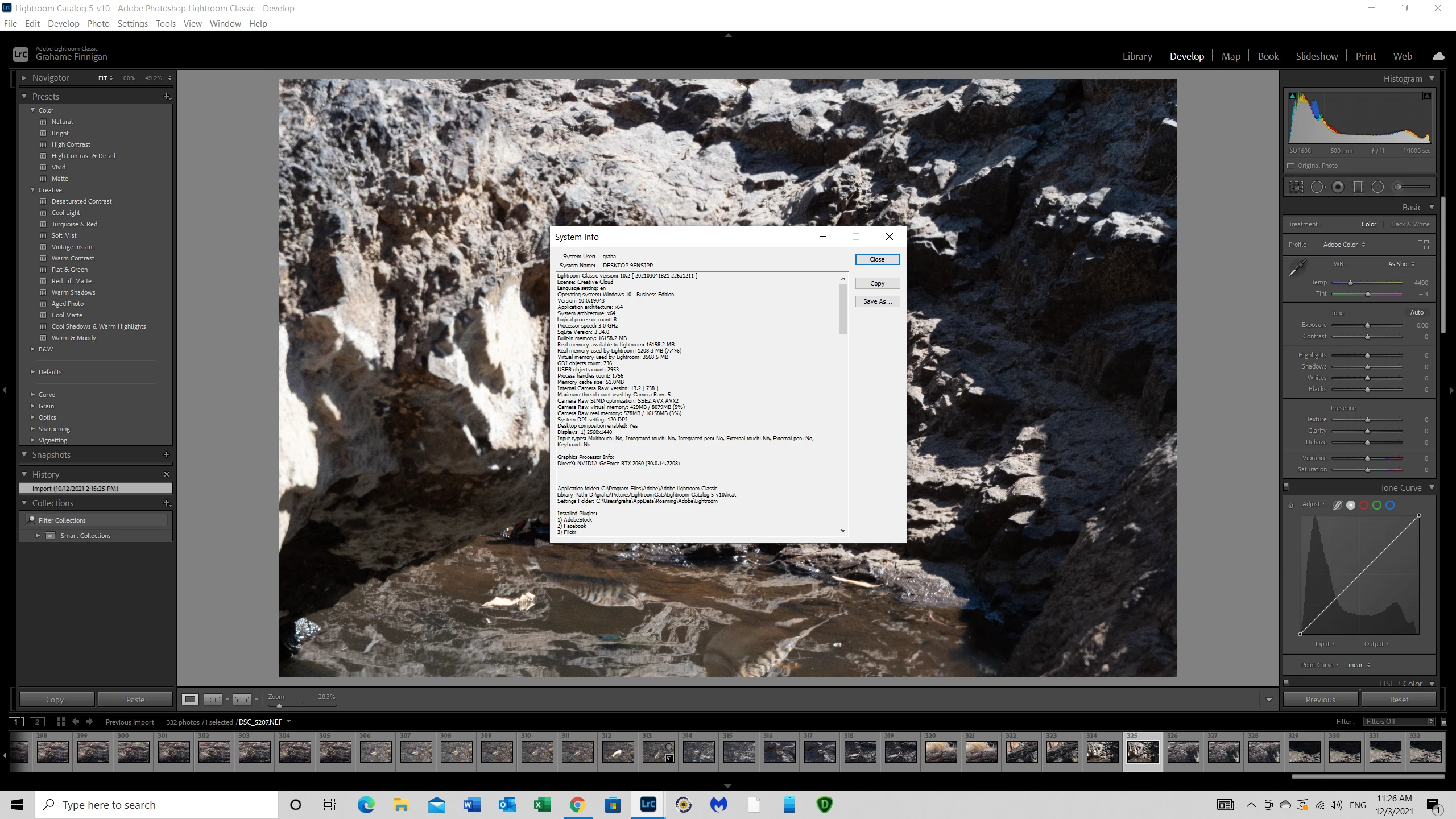This screenshot has width=1456, height=819.
Task: Click Save As in System Info dialog
Action: (877, 301)
